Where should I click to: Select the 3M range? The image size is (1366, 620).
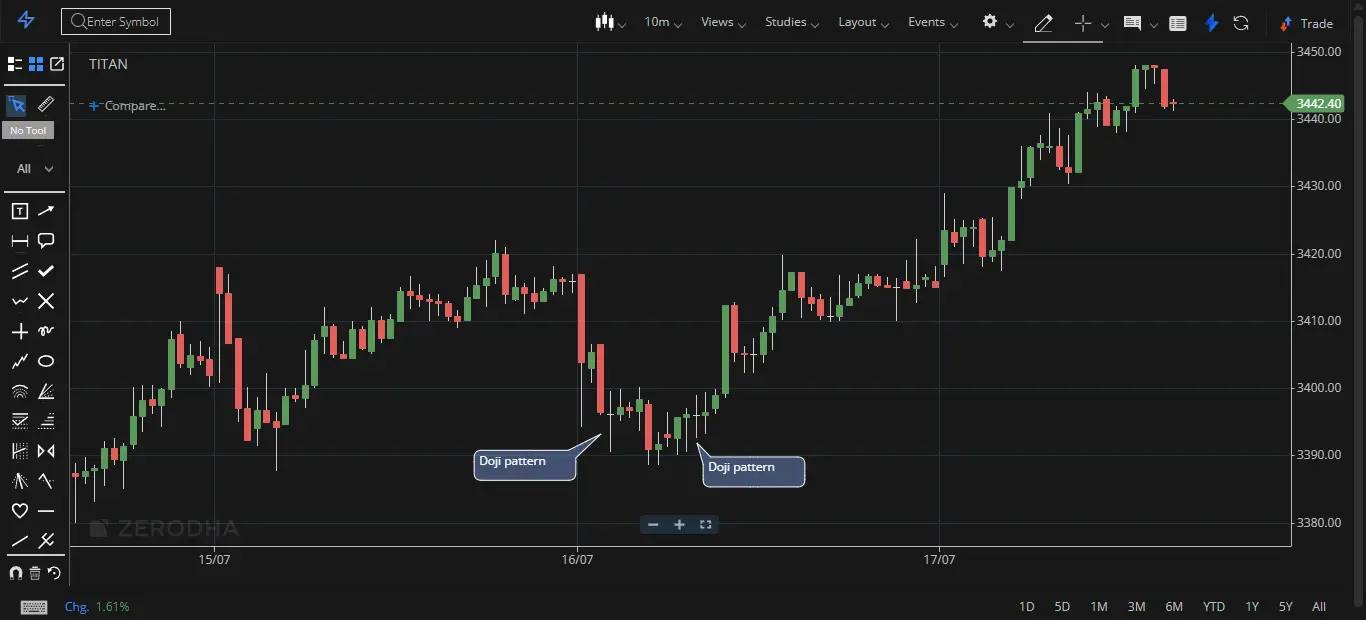1136,607
